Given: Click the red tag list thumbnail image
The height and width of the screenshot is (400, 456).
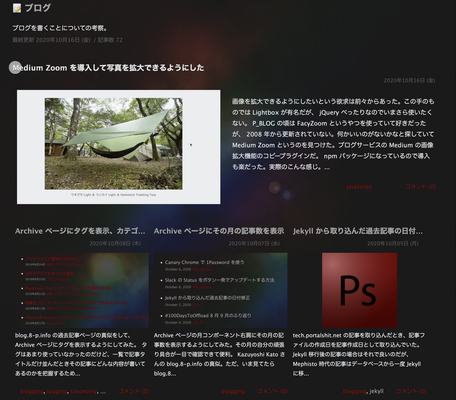Looking at the screenshot, I should click(x=82, y=290).
